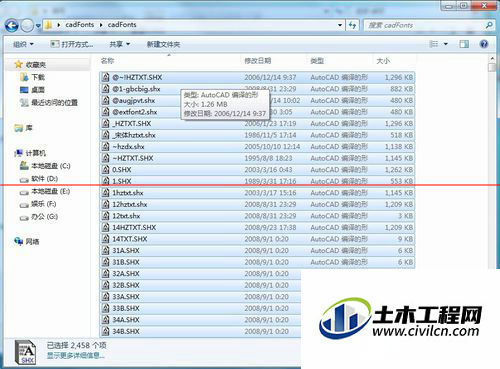The image size is (500, 369).
Task: Click the SHX icon of 14TXT.SHX
Action: (106, 239)
